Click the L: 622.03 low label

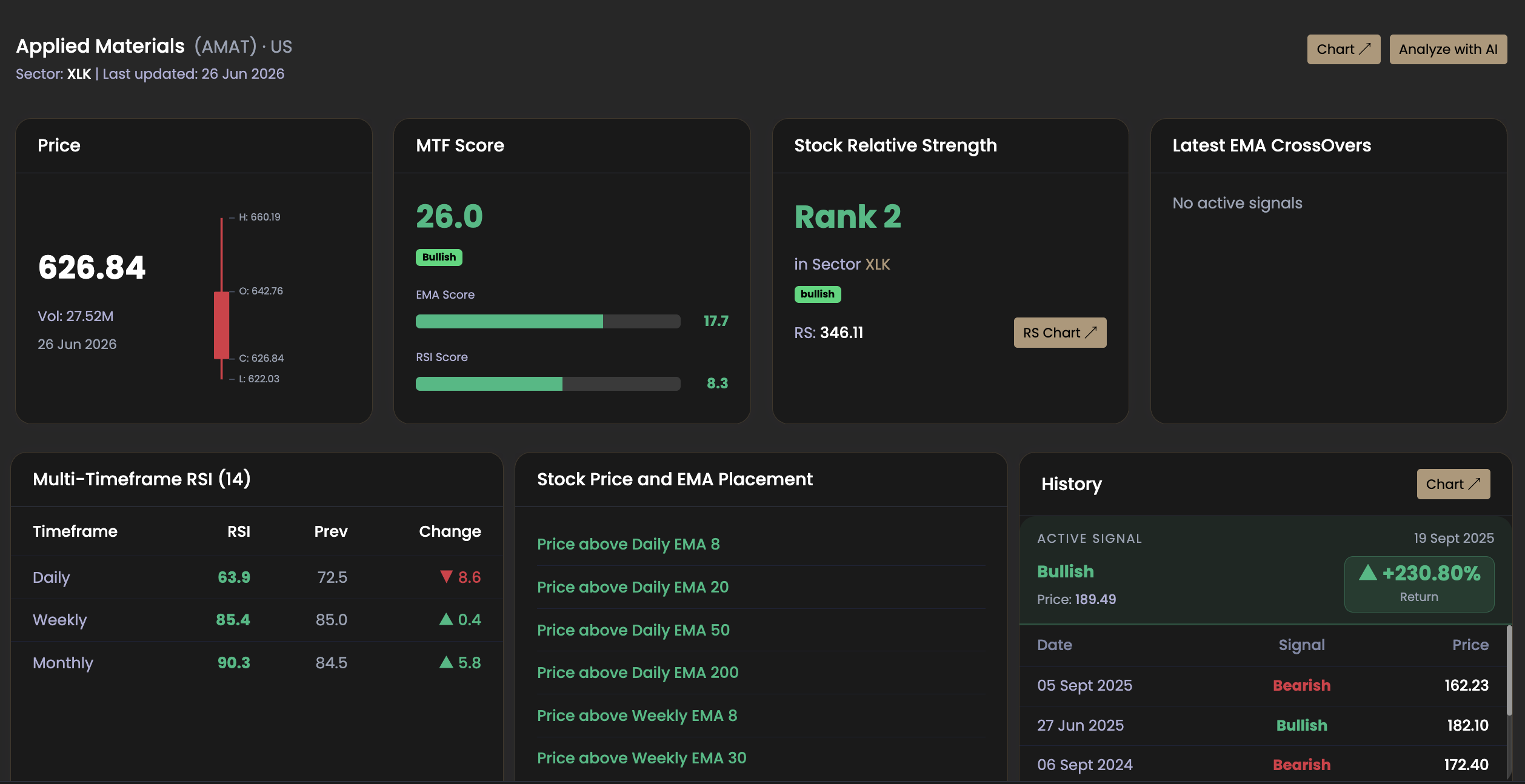coord(259,379)
